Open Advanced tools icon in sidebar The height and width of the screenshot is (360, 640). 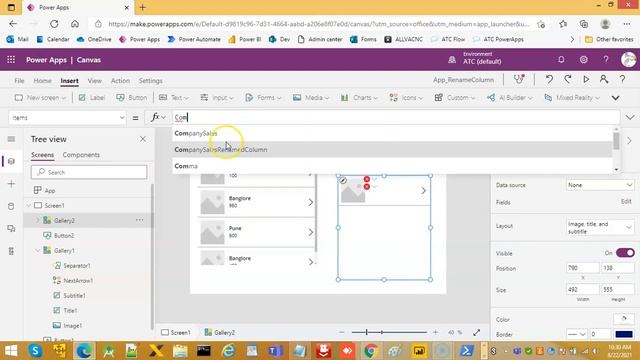click(x=11, y=251)
